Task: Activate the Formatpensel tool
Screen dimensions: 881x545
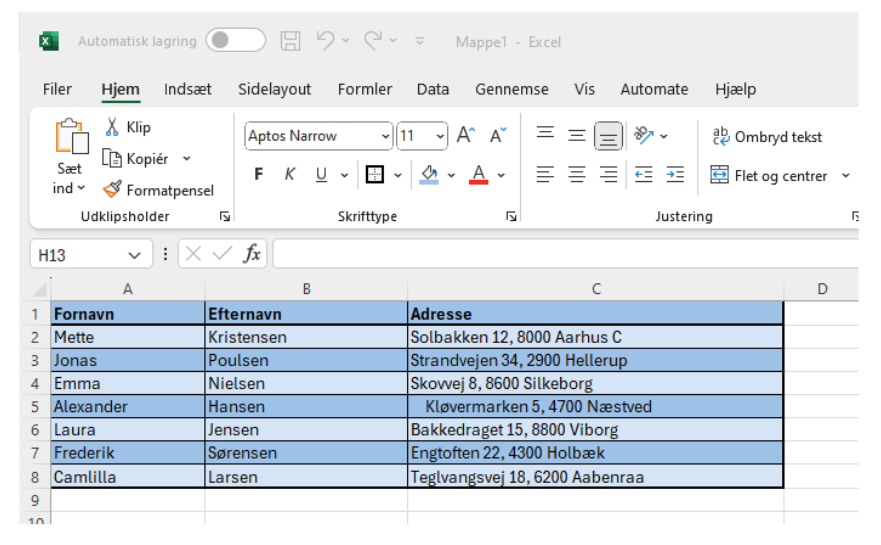Action: pos(158,190)
